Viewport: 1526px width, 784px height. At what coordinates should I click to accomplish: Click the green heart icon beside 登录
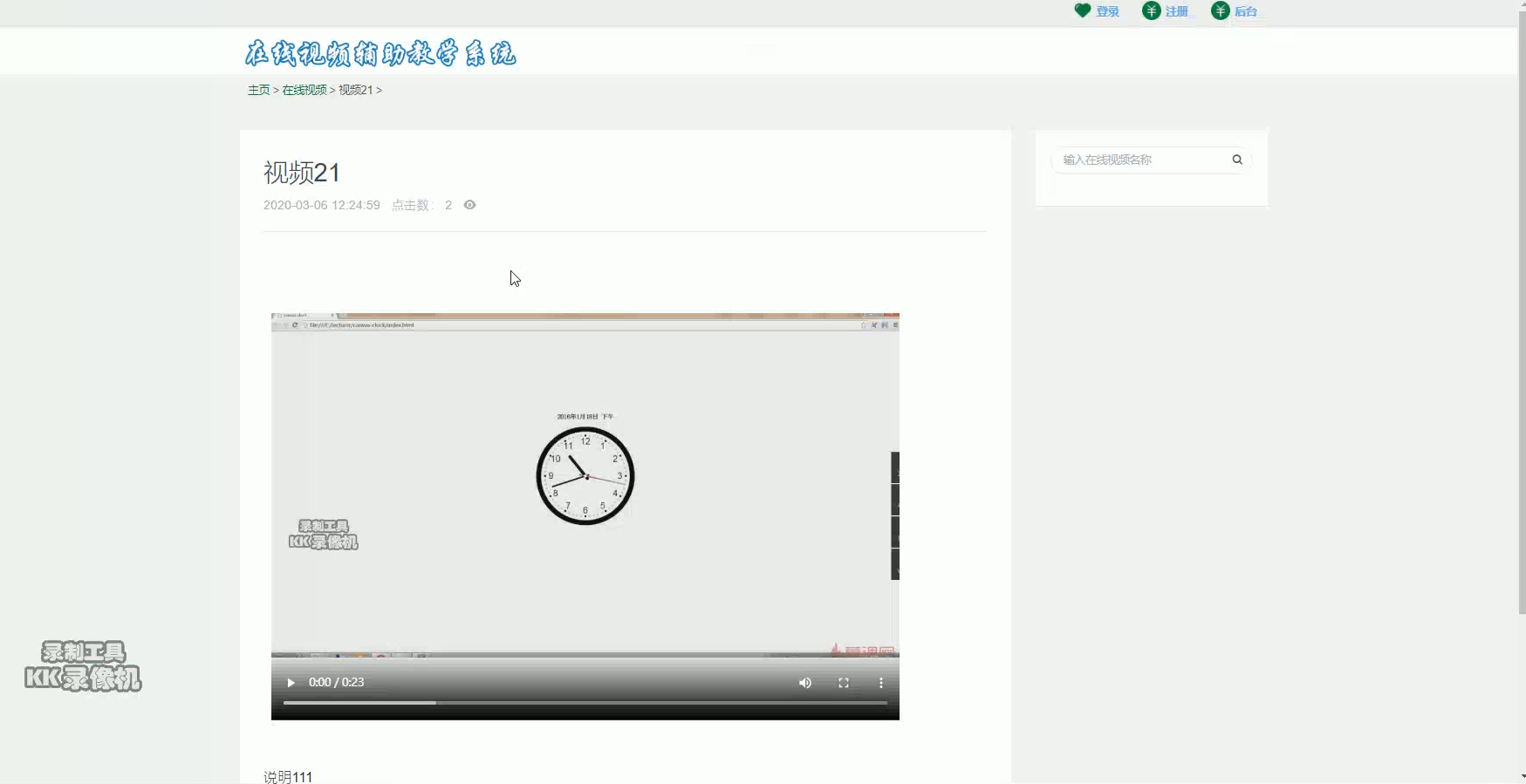pos(1082,10)
